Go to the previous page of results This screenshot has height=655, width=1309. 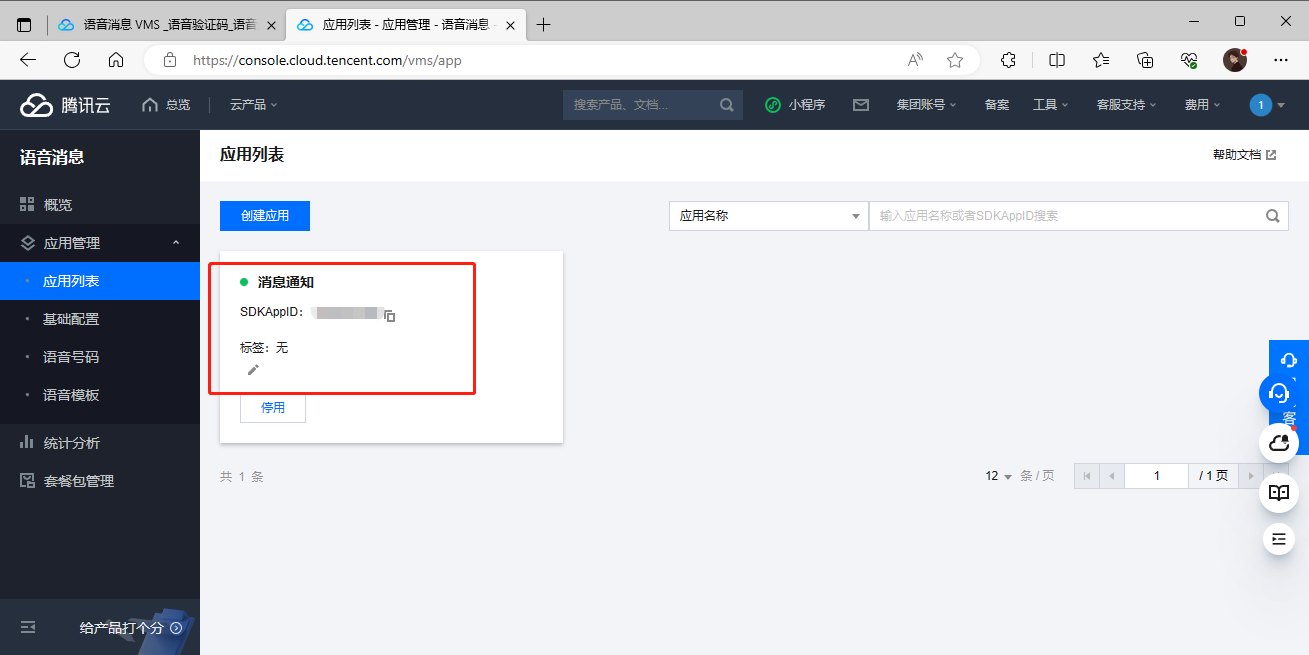(1112, 476)
